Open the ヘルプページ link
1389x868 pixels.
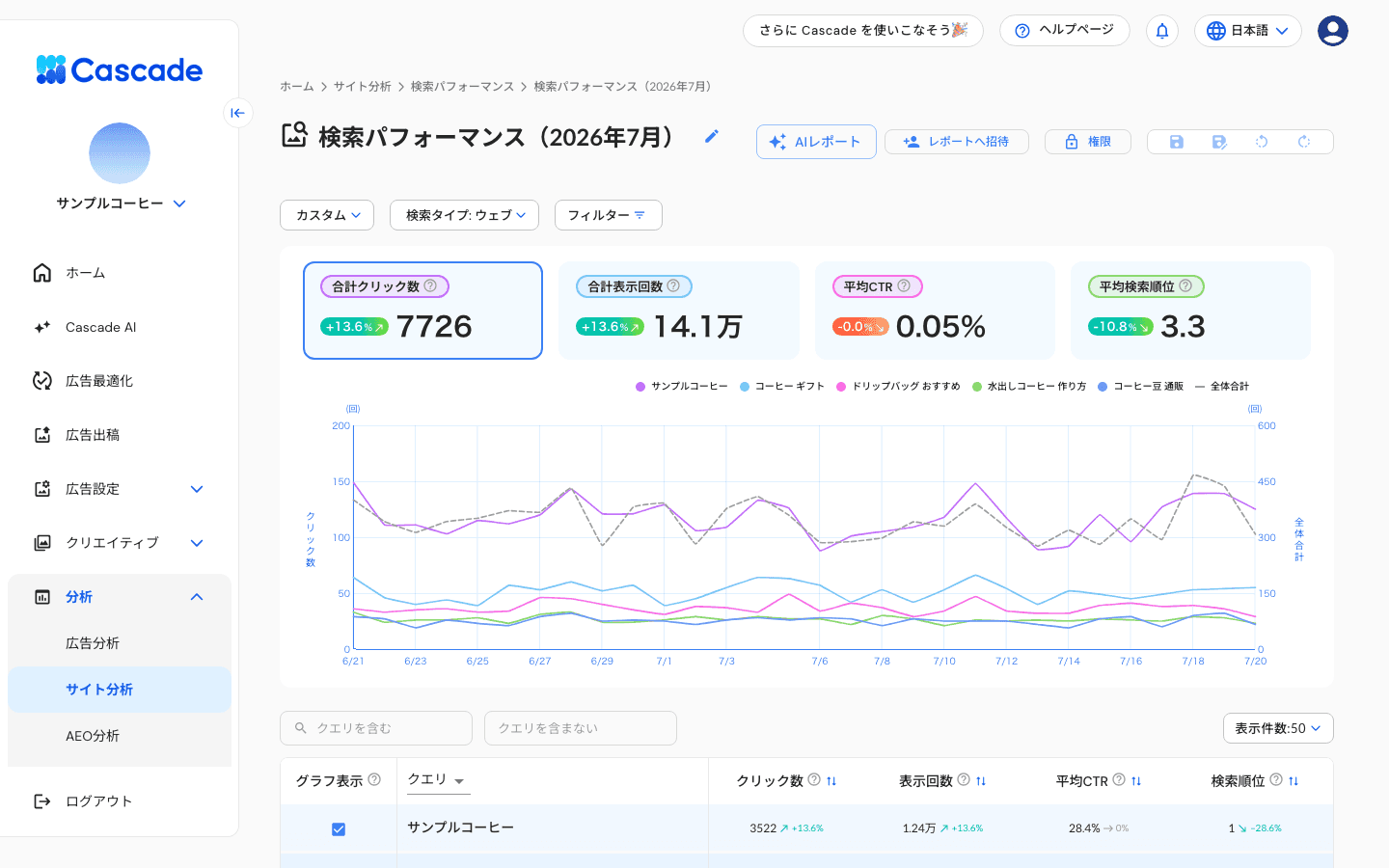pos(1064,31)
